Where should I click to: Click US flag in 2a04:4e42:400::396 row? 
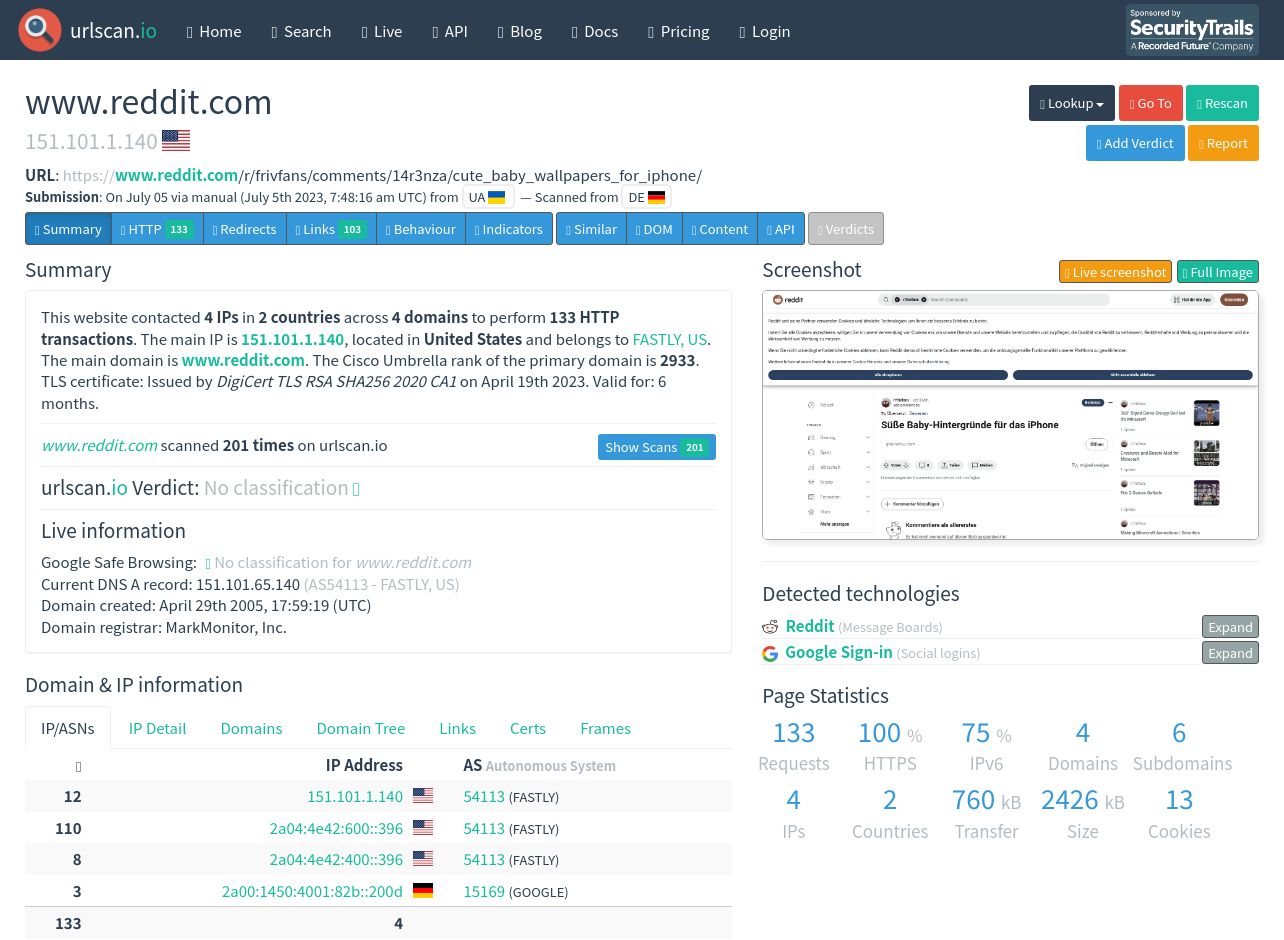423,859
